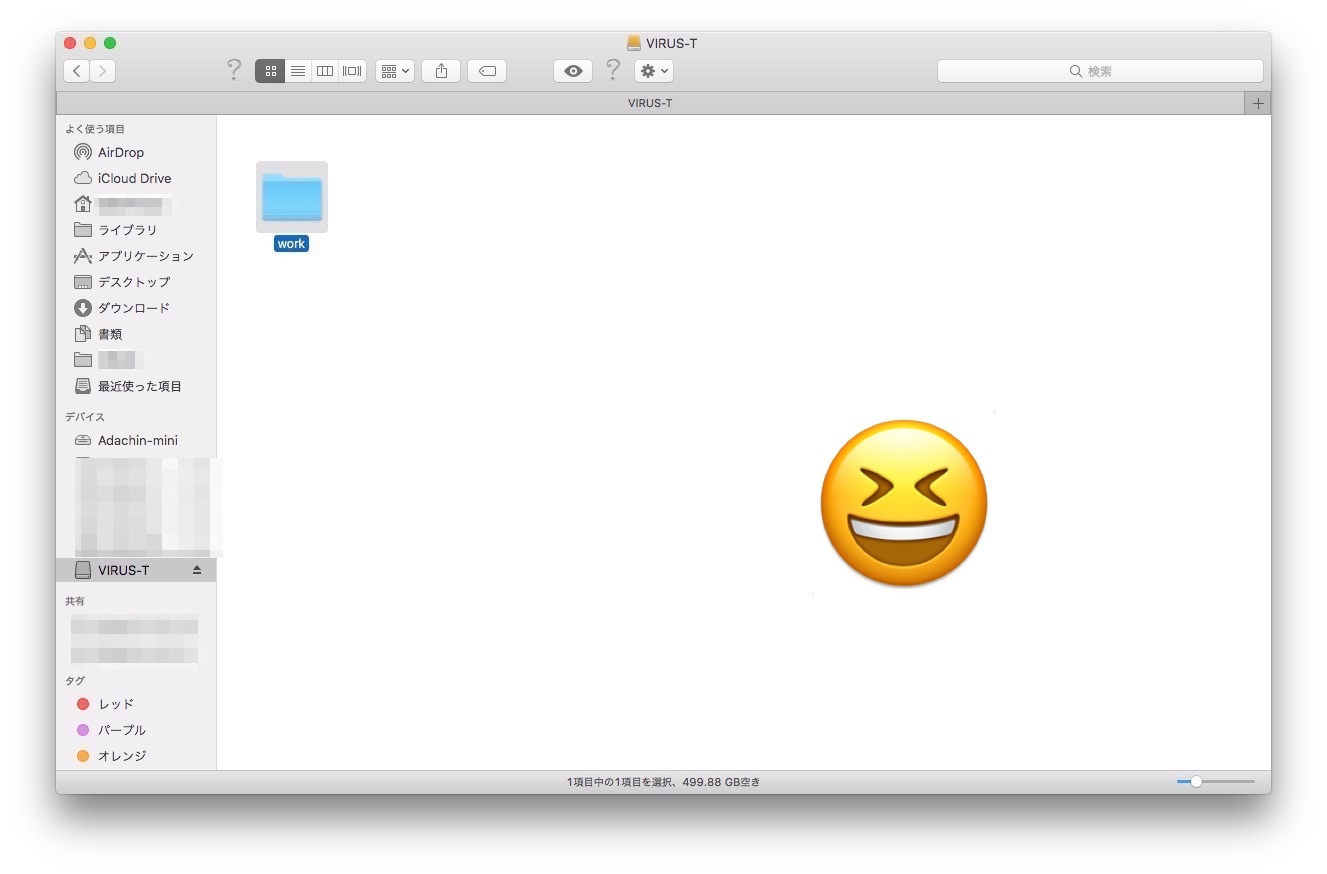
Task: Open the item arrangement dropdown
Action: (395, 71)
